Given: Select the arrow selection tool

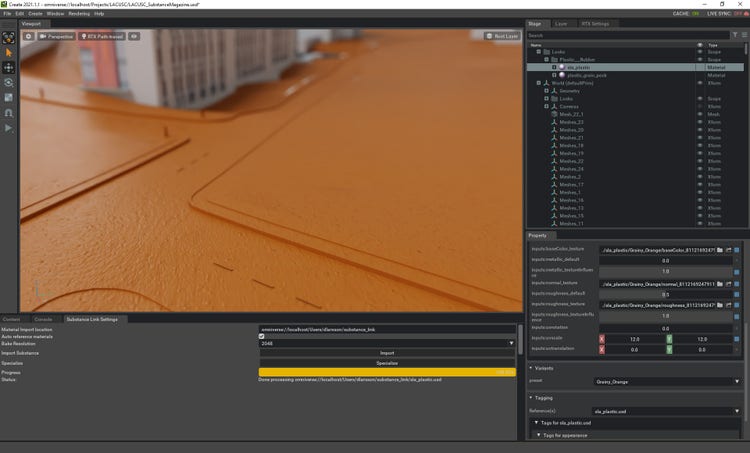Looking at the screenshot, I should coord(9,52).
